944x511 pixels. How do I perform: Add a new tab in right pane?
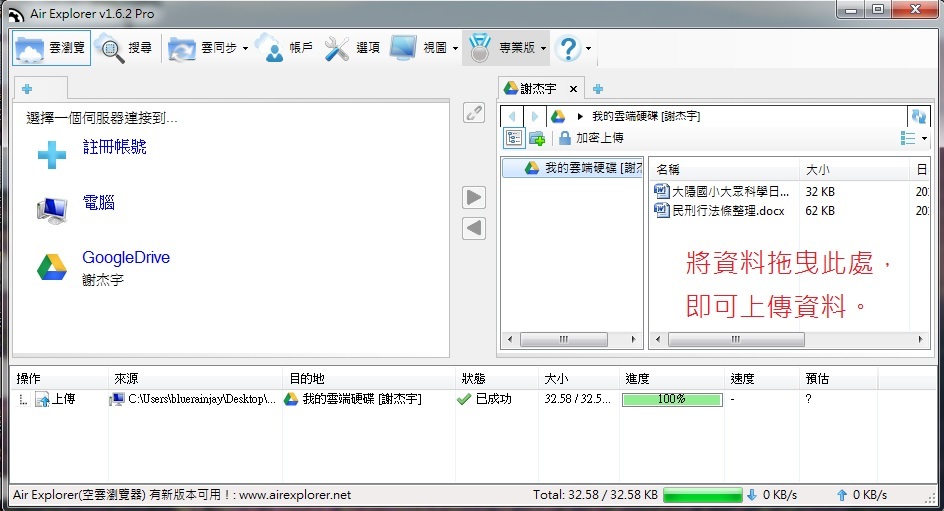coord(598,89)
